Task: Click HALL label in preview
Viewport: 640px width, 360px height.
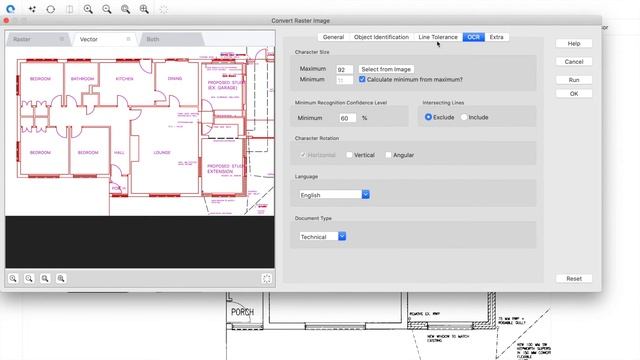Action: tap(119, 152)
